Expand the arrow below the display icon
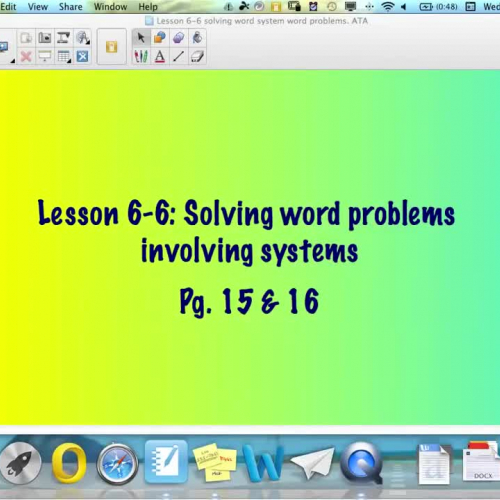Screen dimensions: 500x500 12,61
